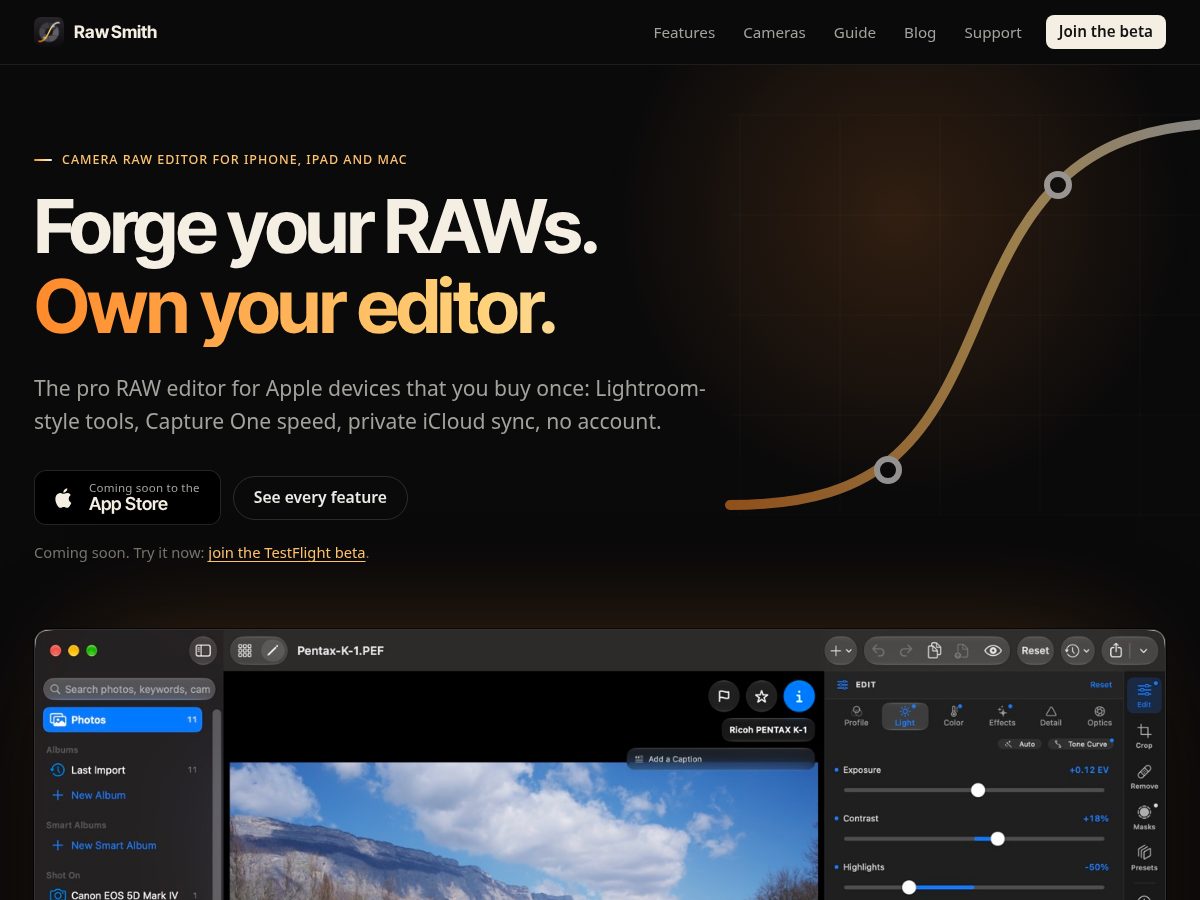1200x900 pixels.
Task: Open the Presets tool
Action: pos(1144,859)
